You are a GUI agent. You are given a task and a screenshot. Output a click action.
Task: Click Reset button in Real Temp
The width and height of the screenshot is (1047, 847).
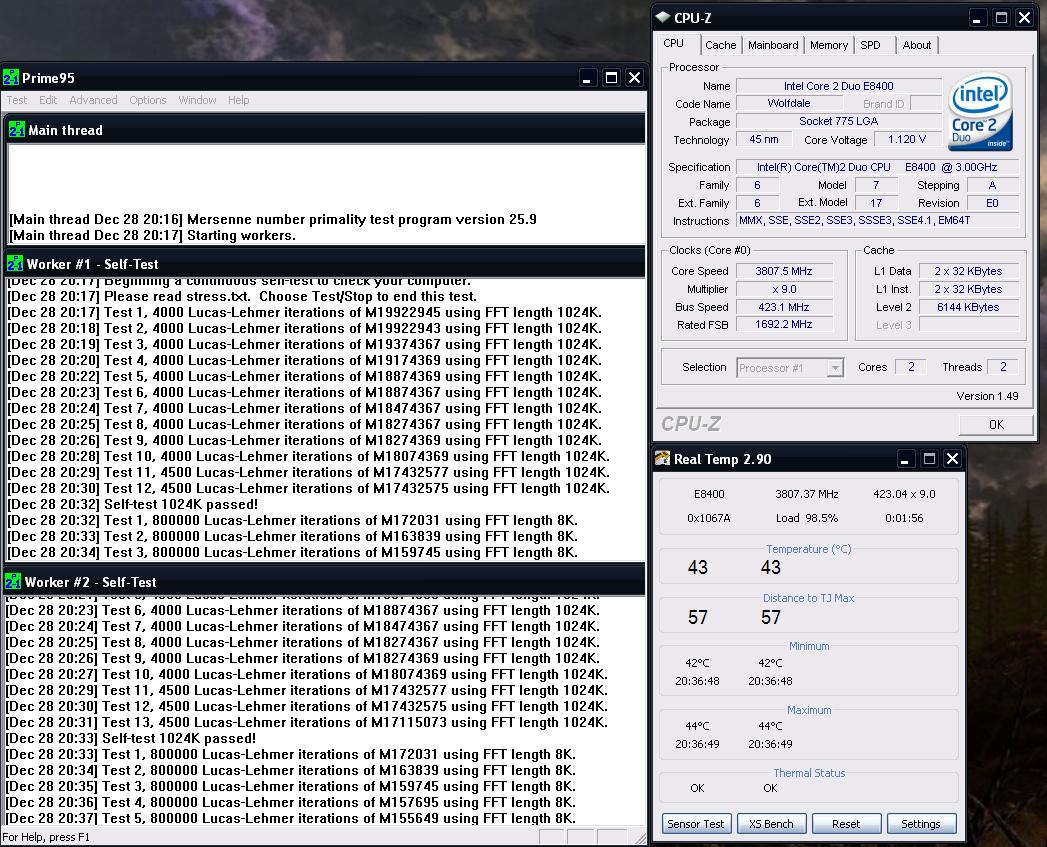(846, 824)
